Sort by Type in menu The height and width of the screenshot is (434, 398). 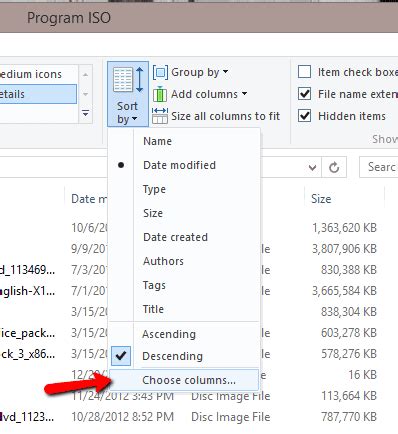(x=184, y=189)
